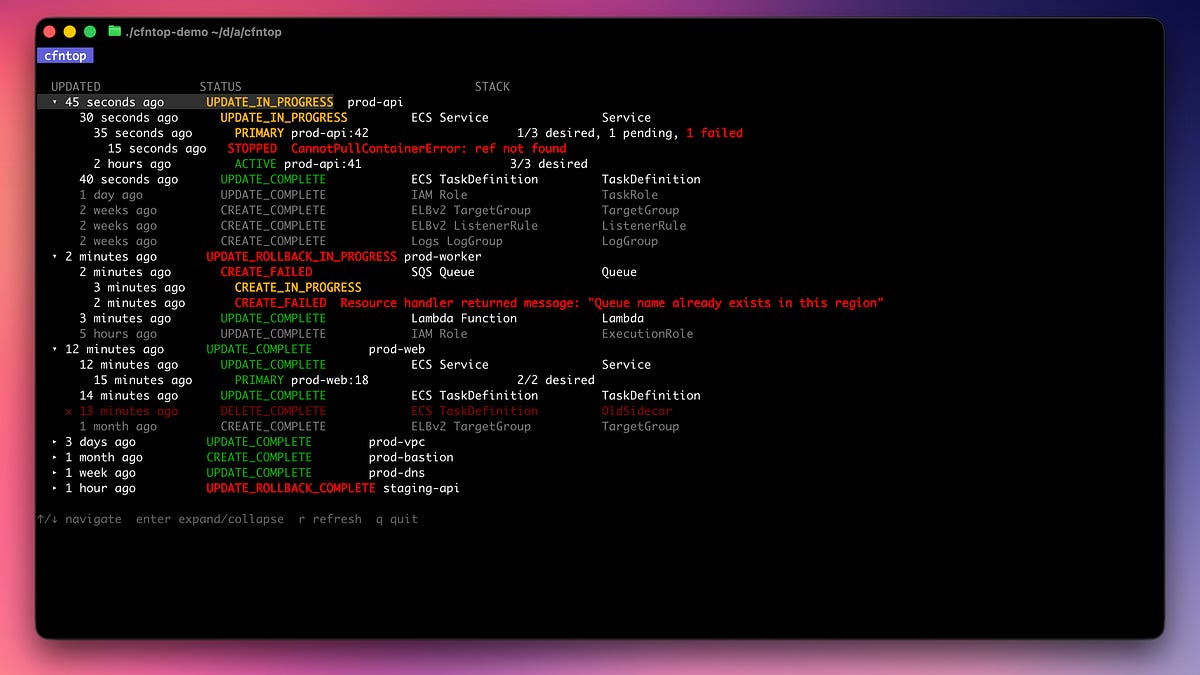Click the yellow minimize window button

(x=70, y=32)
